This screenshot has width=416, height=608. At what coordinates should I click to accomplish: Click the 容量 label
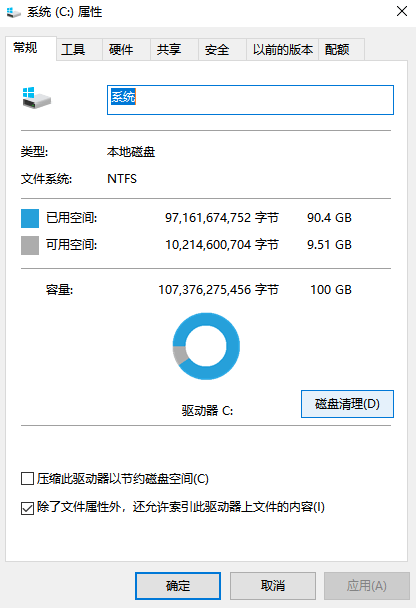[59, 290]
